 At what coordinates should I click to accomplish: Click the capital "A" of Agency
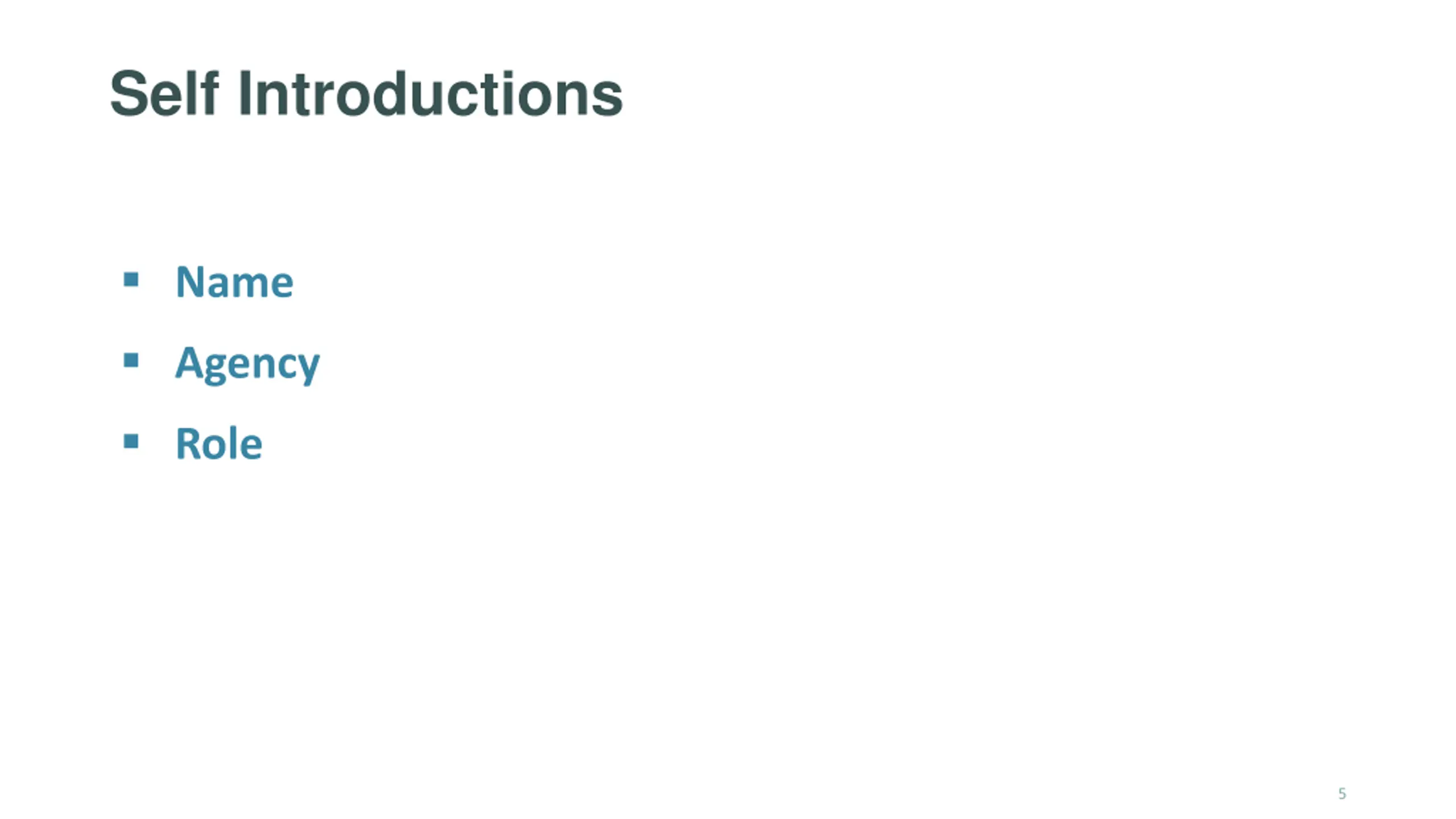[189, 362]
